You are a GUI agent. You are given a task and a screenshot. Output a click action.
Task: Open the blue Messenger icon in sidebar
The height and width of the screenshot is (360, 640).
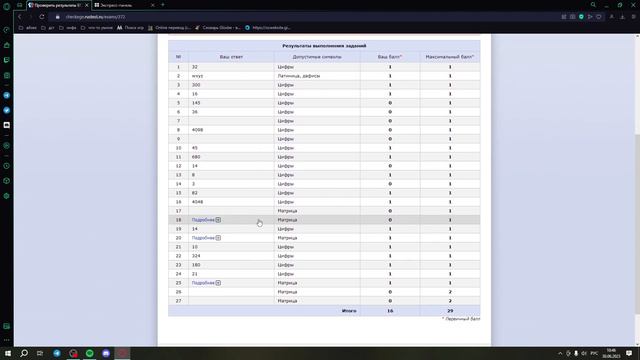coord(7,110)
